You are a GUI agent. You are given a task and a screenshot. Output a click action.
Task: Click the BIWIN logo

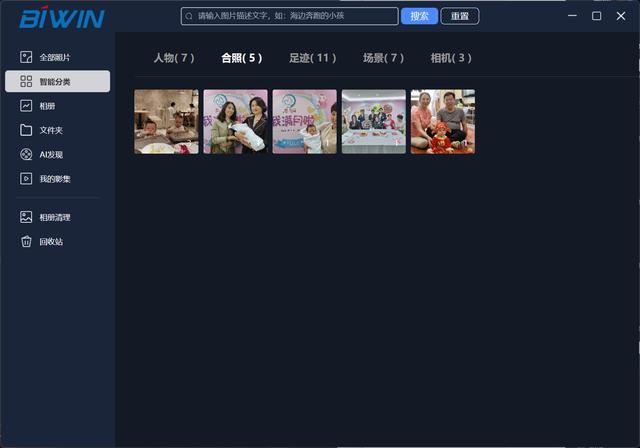(61, 18)
